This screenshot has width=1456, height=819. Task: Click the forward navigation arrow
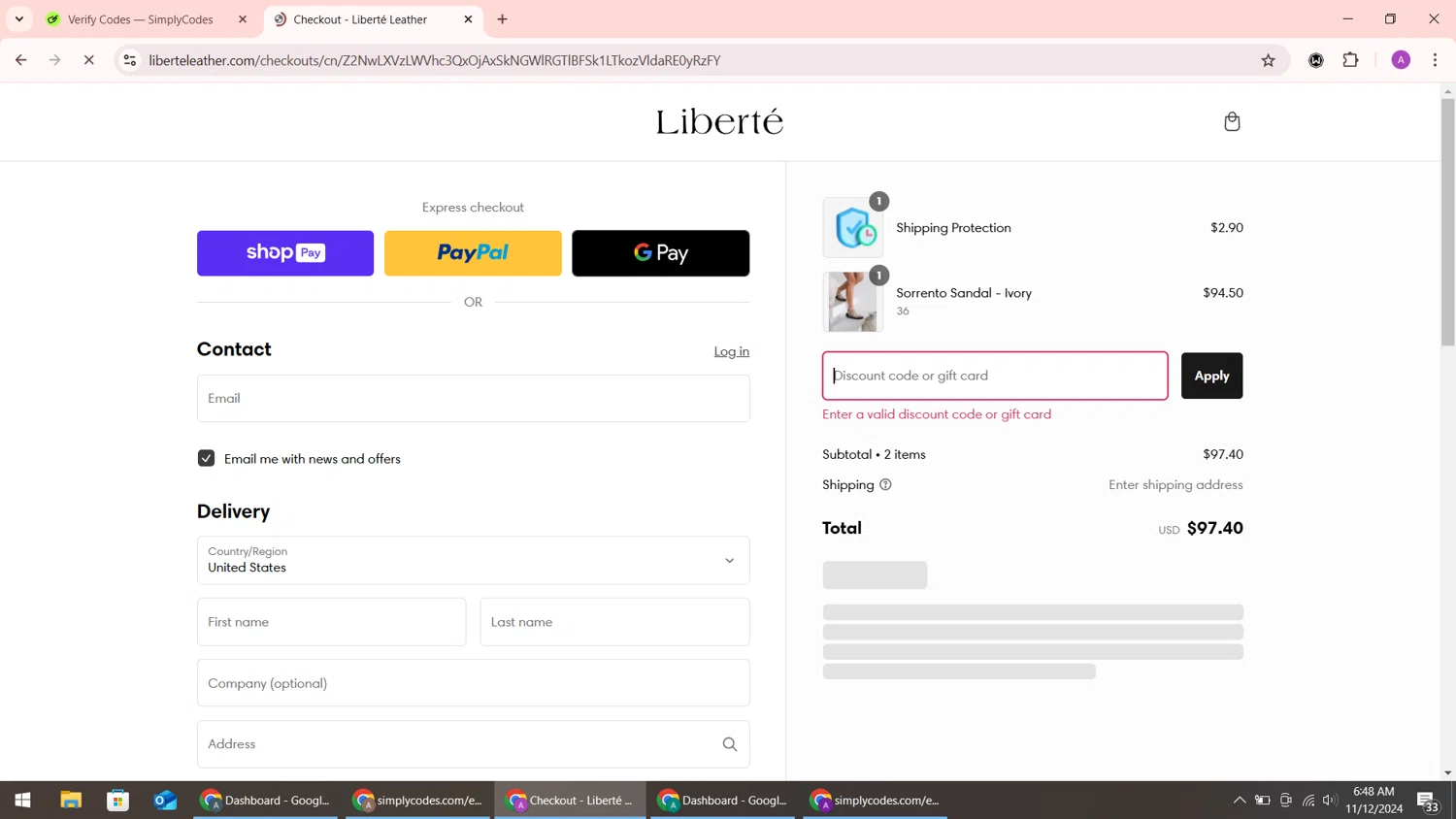pos(55,60)
